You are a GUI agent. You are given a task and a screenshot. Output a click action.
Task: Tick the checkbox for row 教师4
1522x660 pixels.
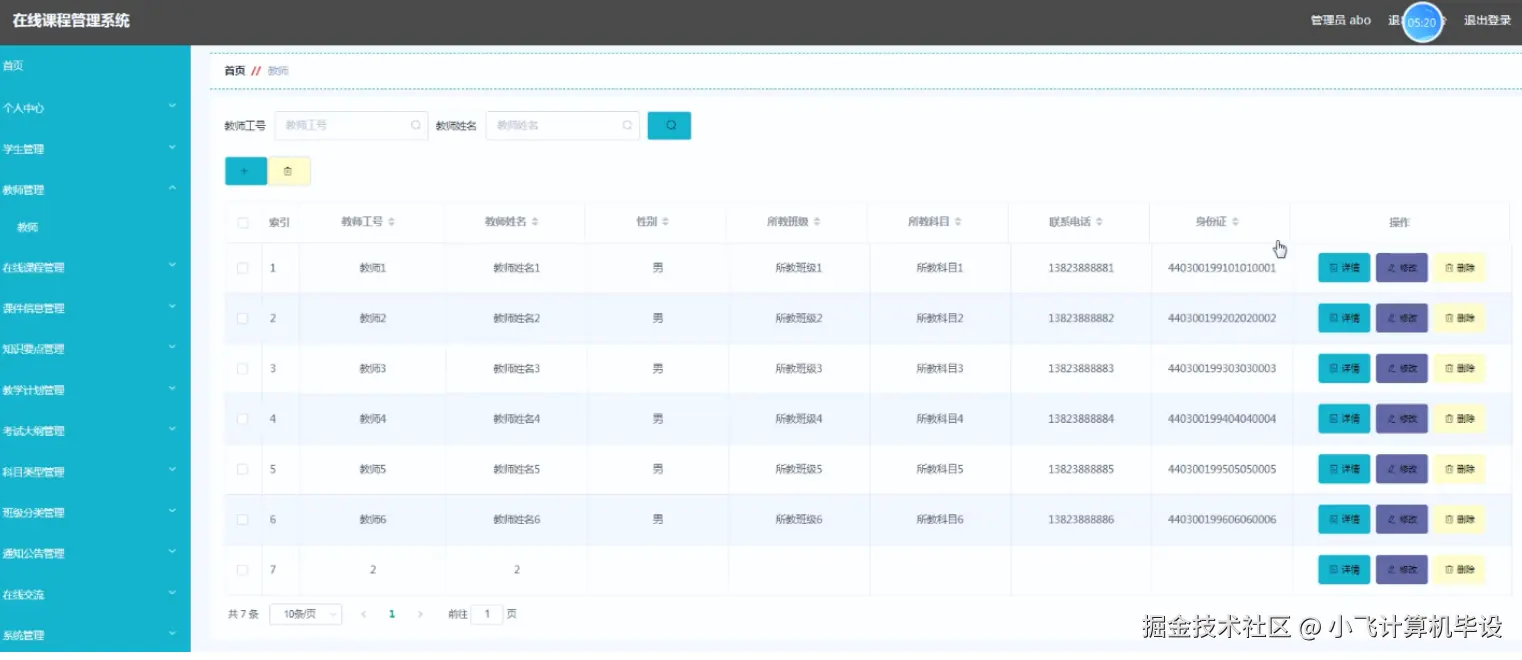[243, 419]
